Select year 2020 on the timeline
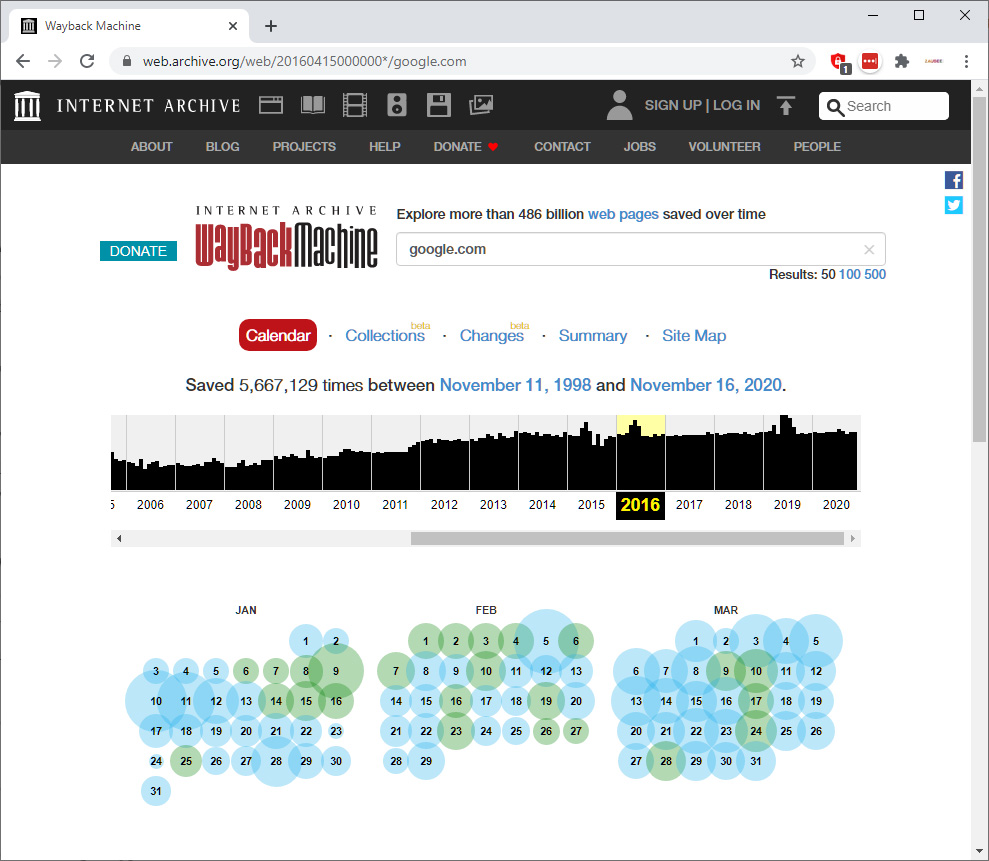Image resolution: width=989 pixels, height=861 pixels. tap(836, 505)
